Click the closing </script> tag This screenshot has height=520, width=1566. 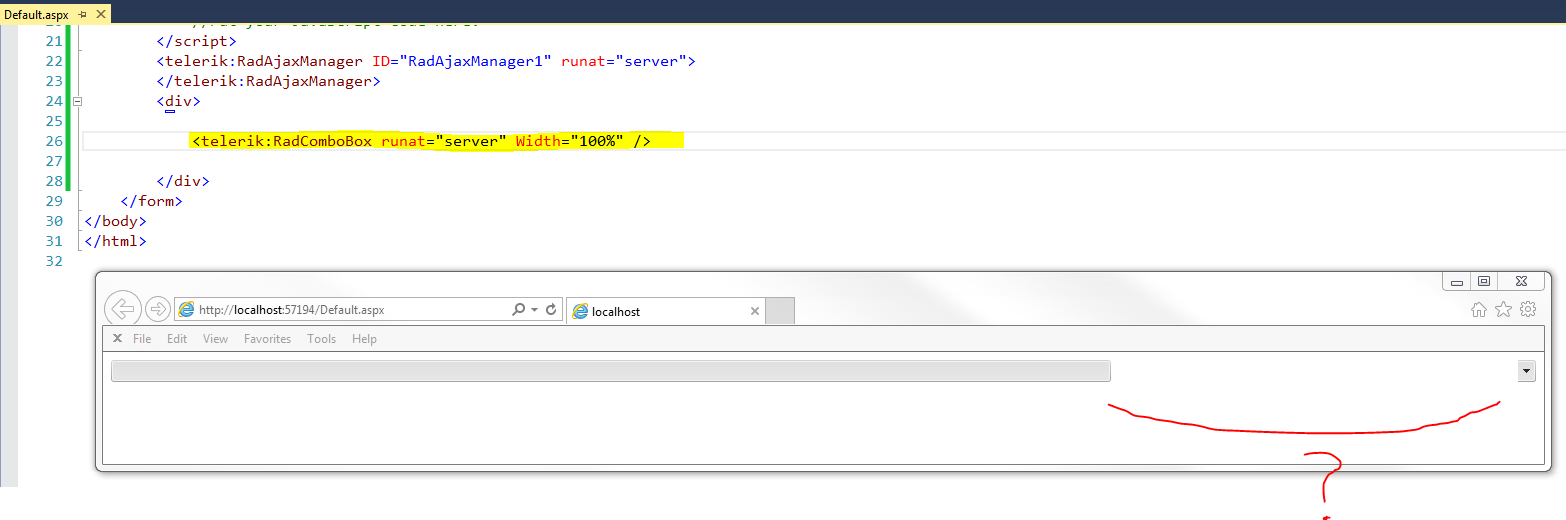196,41
